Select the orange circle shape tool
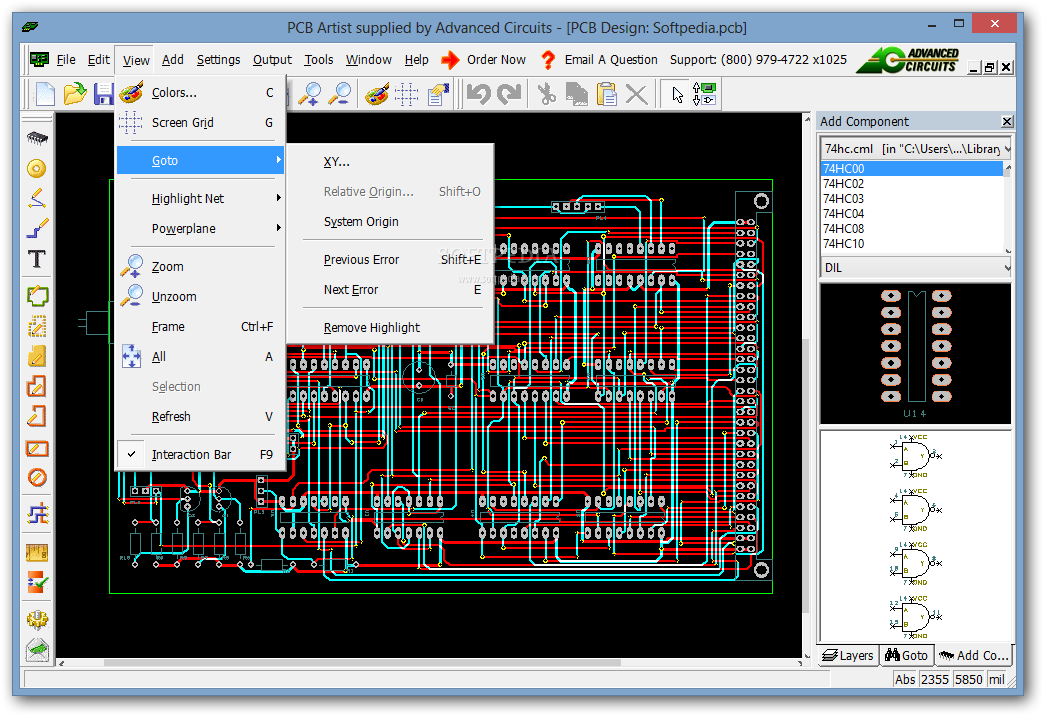 [37, 478]
